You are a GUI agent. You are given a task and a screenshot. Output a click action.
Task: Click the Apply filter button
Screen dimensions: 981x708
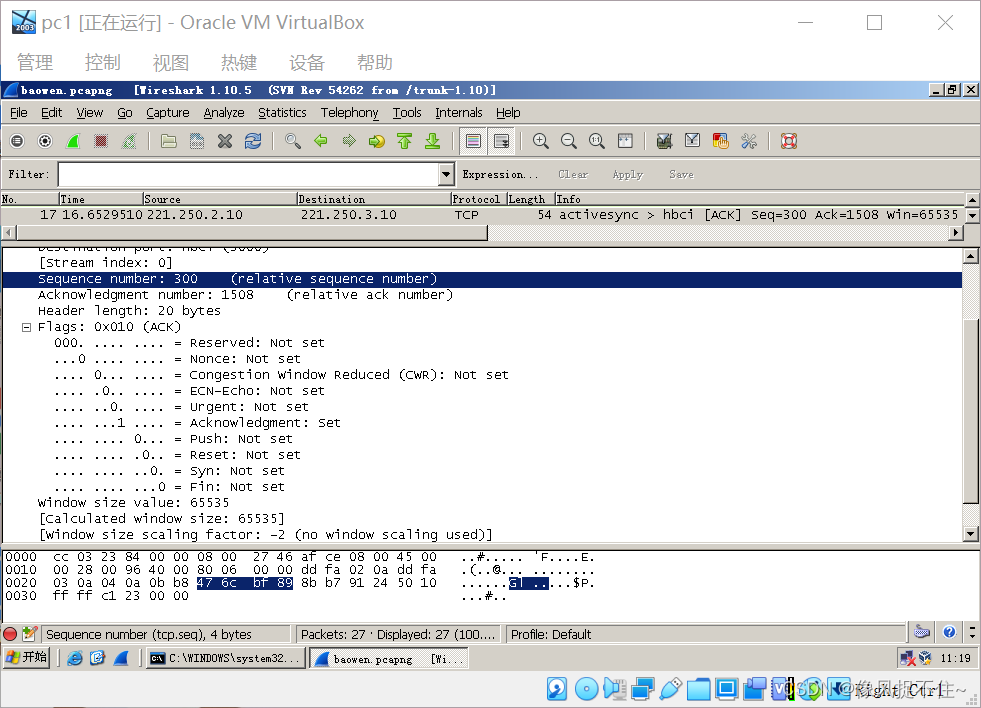coord(628,174)
